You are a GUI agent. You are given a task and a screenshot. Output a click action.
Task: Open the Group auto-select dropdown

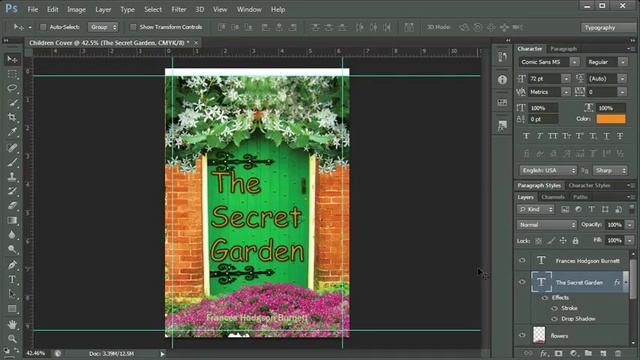coord(103,27)
